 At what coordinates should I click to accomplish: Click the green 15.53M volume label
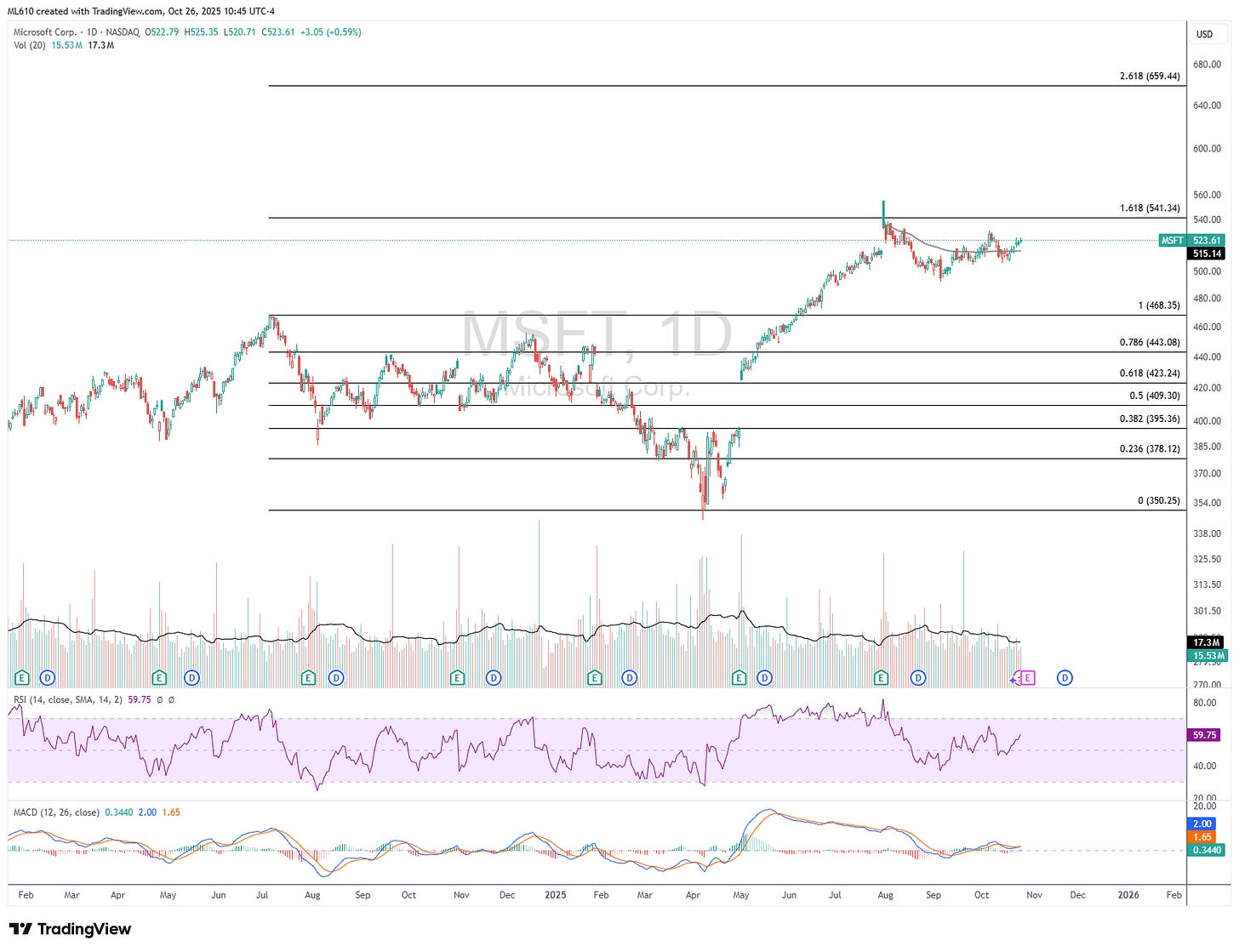pos(1208,656)
